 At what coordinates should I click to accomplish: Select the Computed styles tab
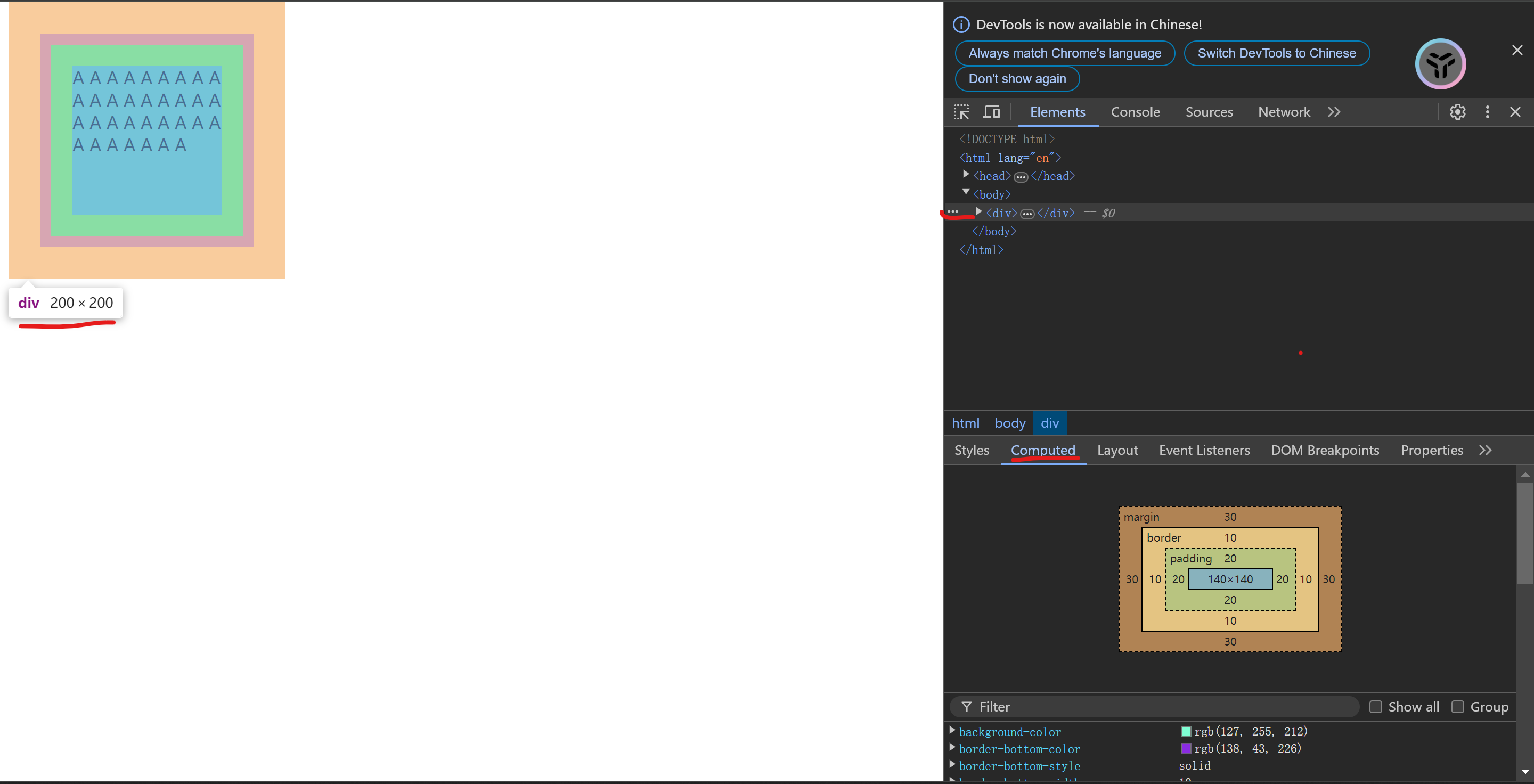(x=1043, y=449)
